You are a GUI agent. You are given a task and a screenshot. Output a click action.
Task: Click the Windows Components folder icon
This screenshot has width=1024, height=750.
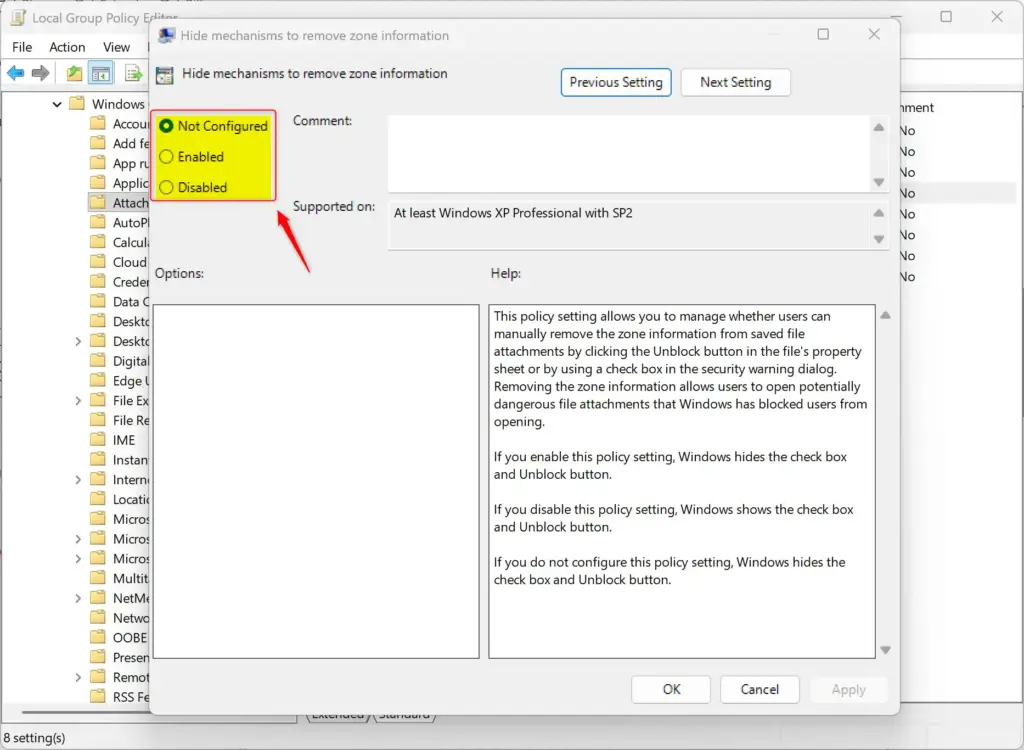(x=77, y=103)
